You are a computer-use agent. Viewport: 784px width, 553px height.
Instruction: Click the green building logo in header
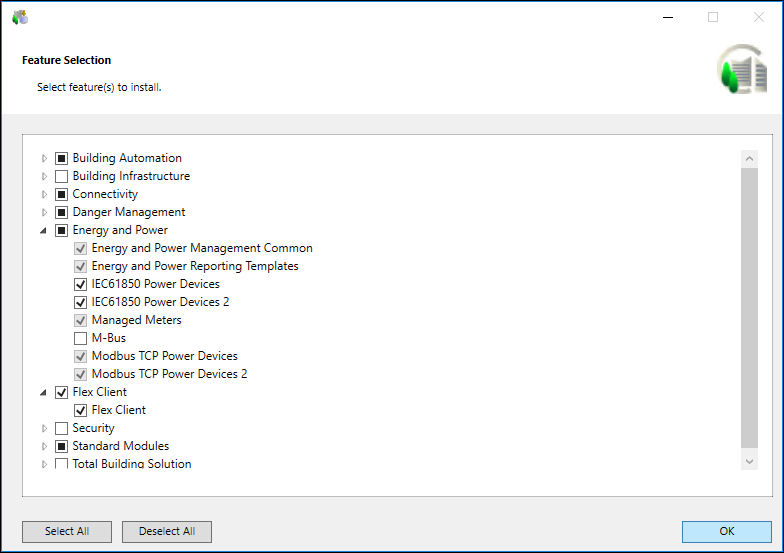(x=741, y=70)
